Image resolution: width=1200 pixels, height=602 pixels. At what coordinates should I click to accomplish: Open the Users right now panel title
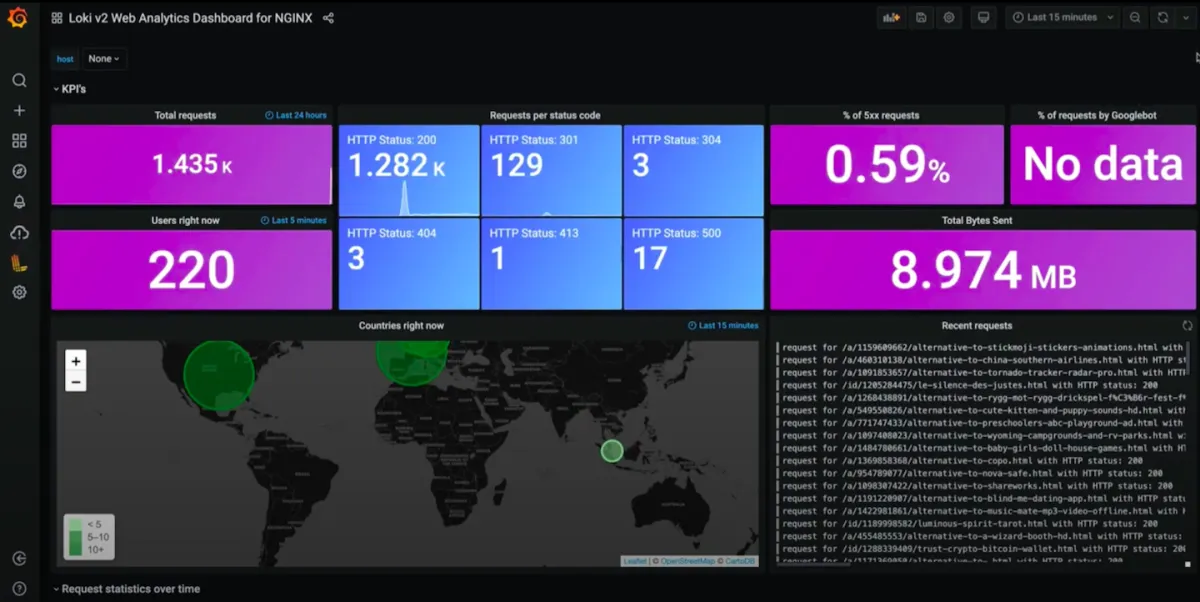click(185, 220)
